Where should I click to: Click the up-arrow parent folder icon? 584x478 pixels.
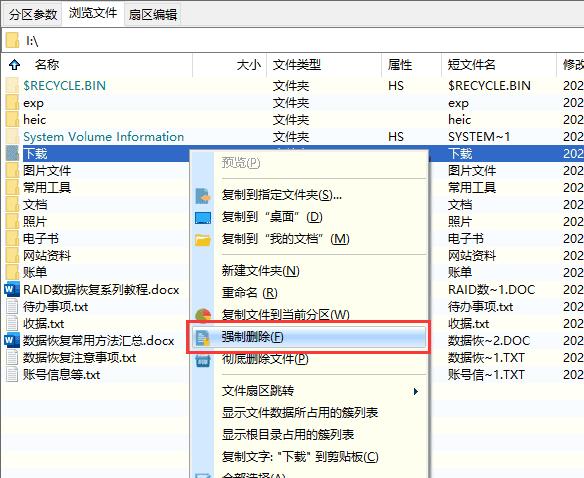click(14, 65)
